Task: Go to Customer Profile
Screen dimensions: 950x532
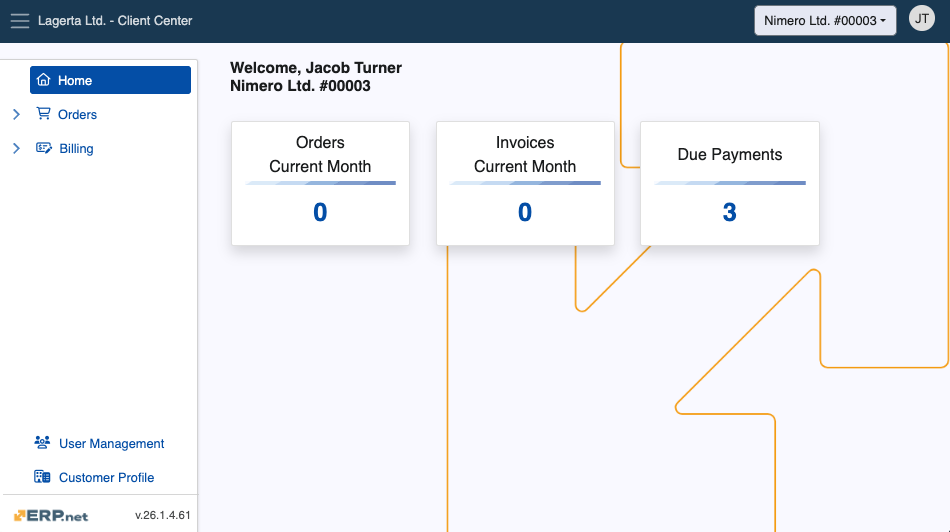Action: pos(107,477)
